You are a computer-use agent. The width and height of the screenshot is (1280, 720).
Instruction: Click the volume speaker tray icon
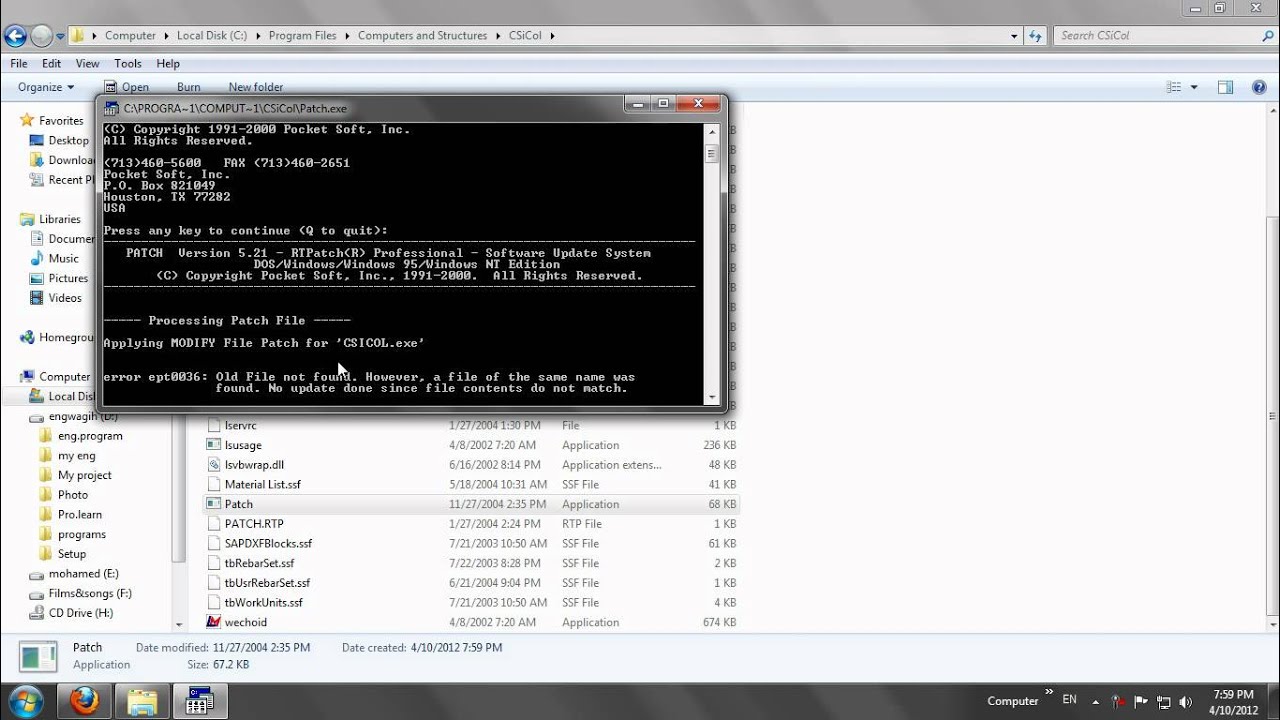click(x=1187, y=701)
